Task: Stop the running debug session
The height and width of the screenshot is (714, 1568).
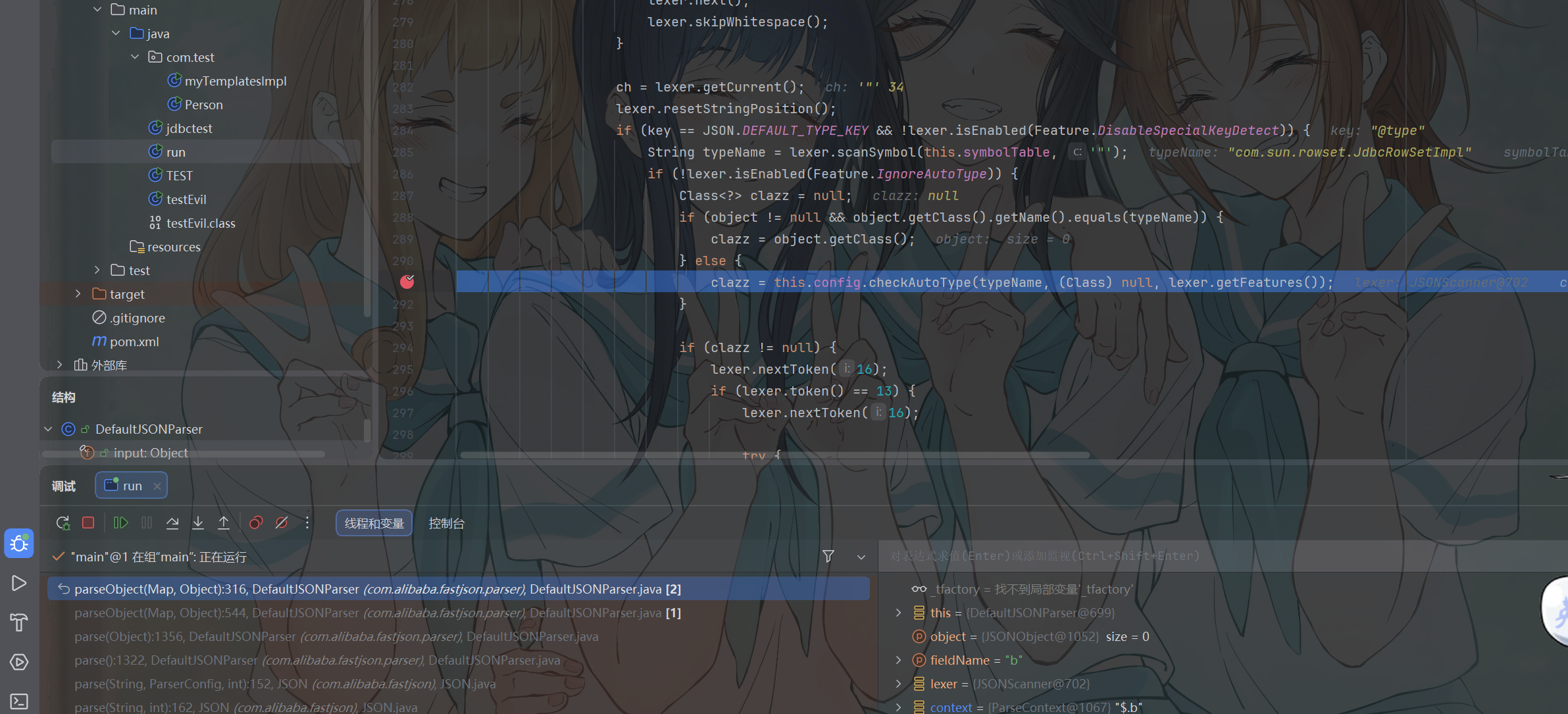Action: 88,523
